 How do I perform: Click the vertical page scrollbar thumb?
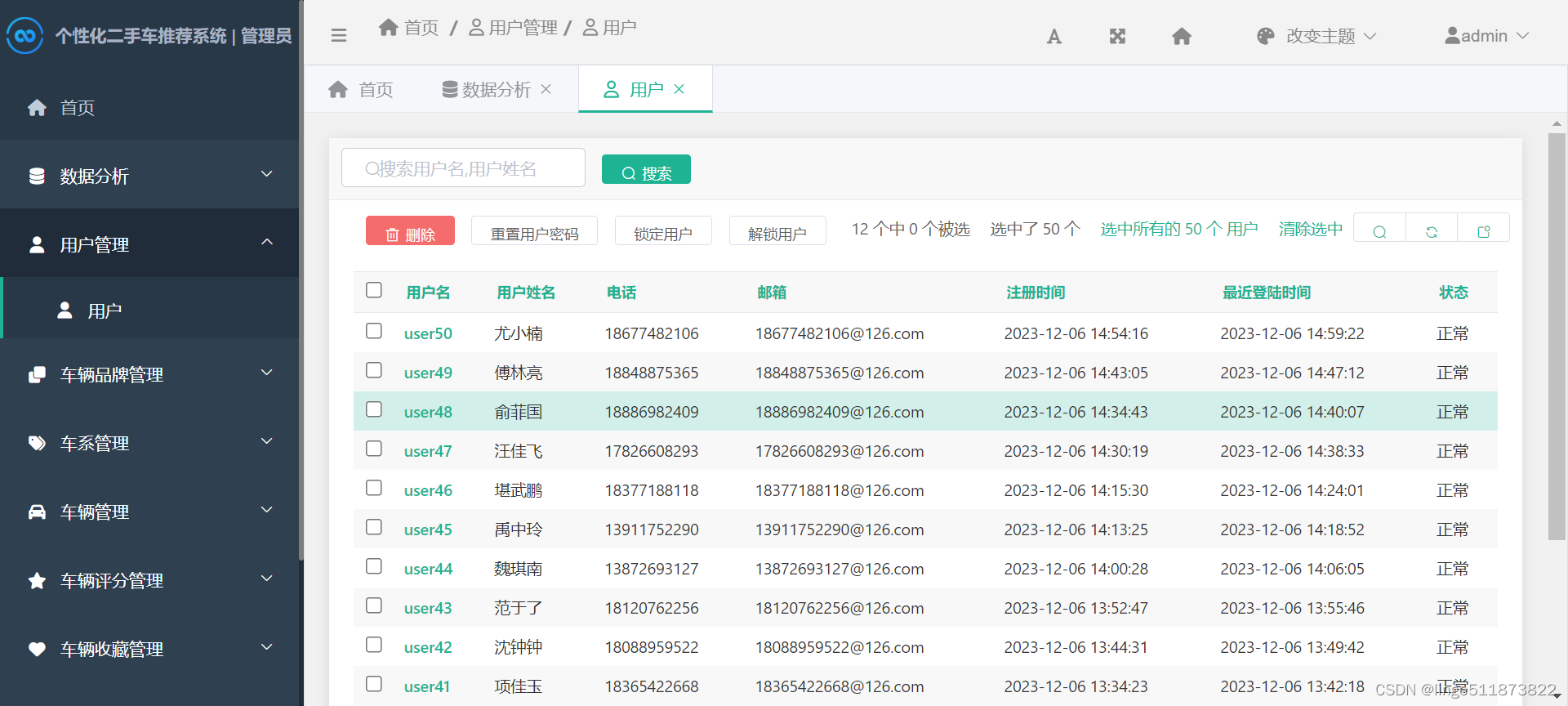(x=1557, y=337)
